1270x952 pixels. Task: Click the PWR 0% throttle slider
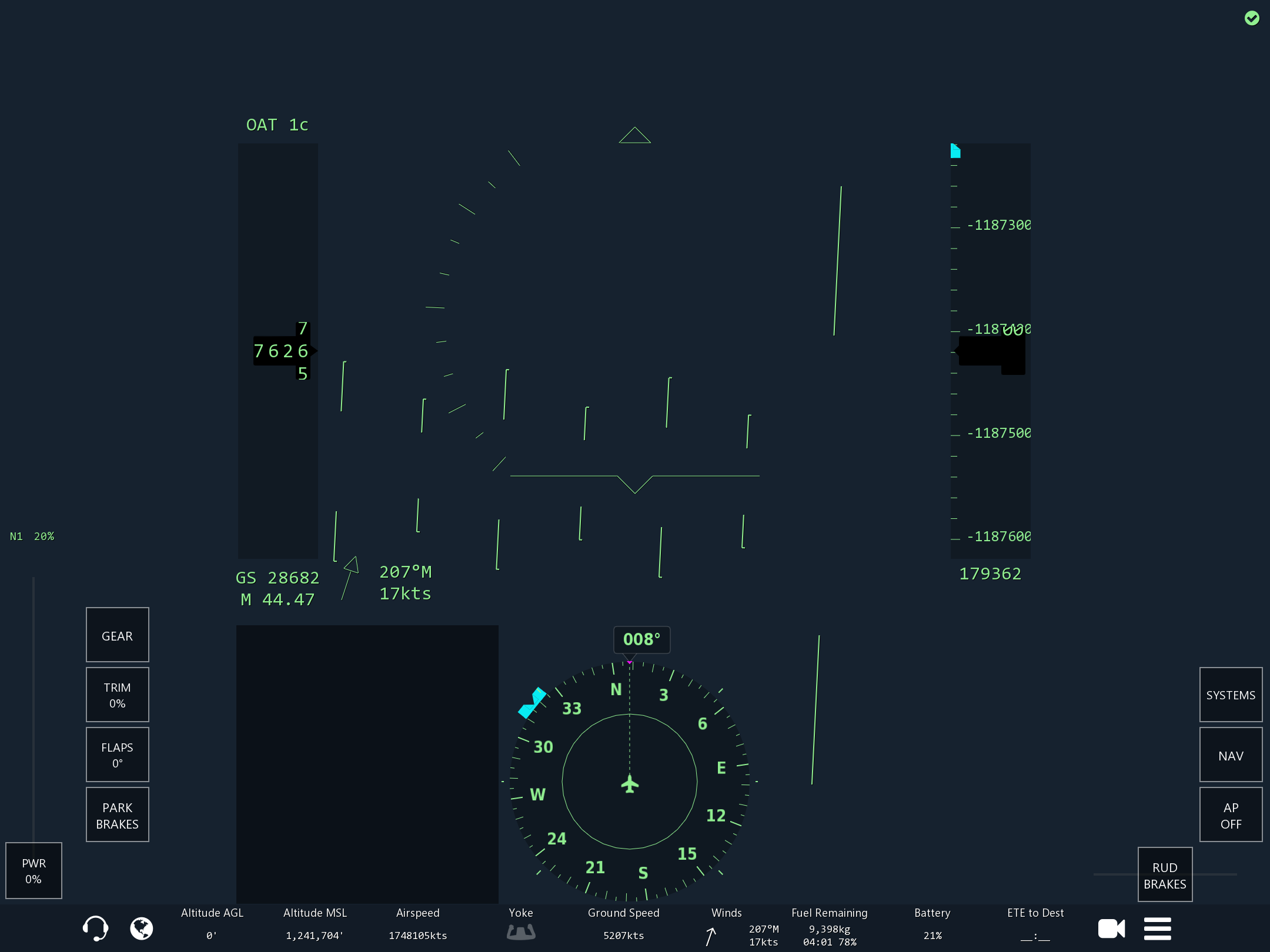tap(34, 870)
